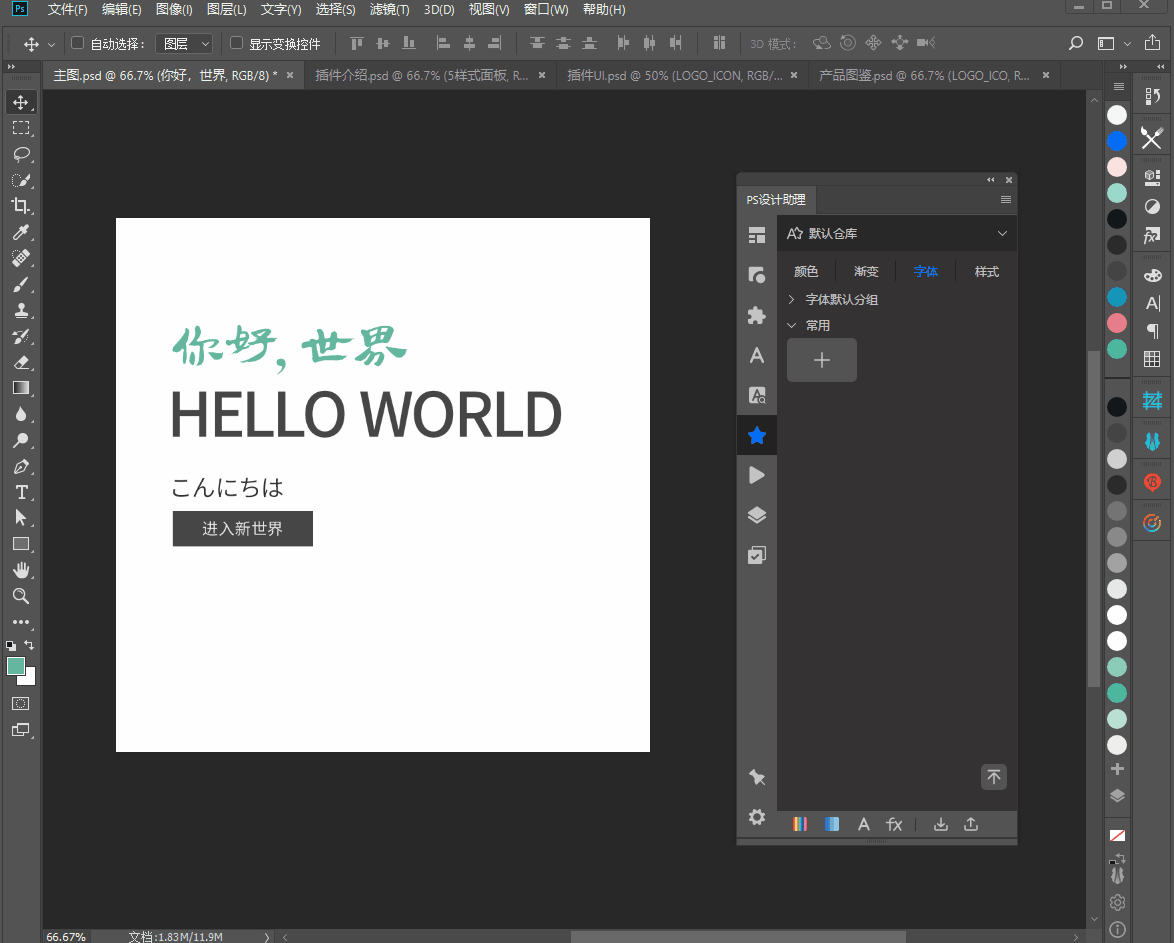Click the search icon in options bar
The width and height of the screenshot is (1174, 943).
[x=1076, y=43]
